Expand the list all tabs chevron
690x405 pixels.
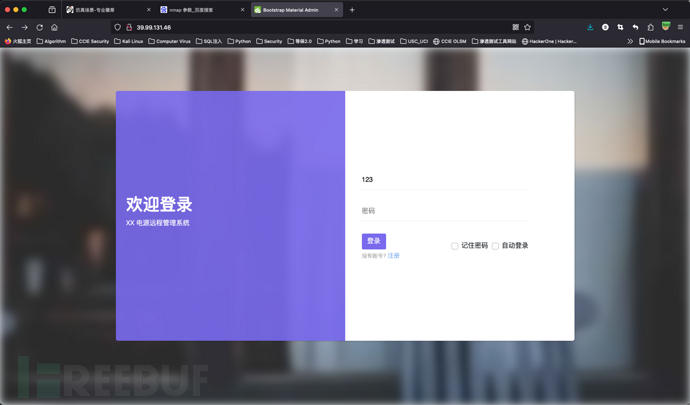pyautogui.click(x=665, y=10)
